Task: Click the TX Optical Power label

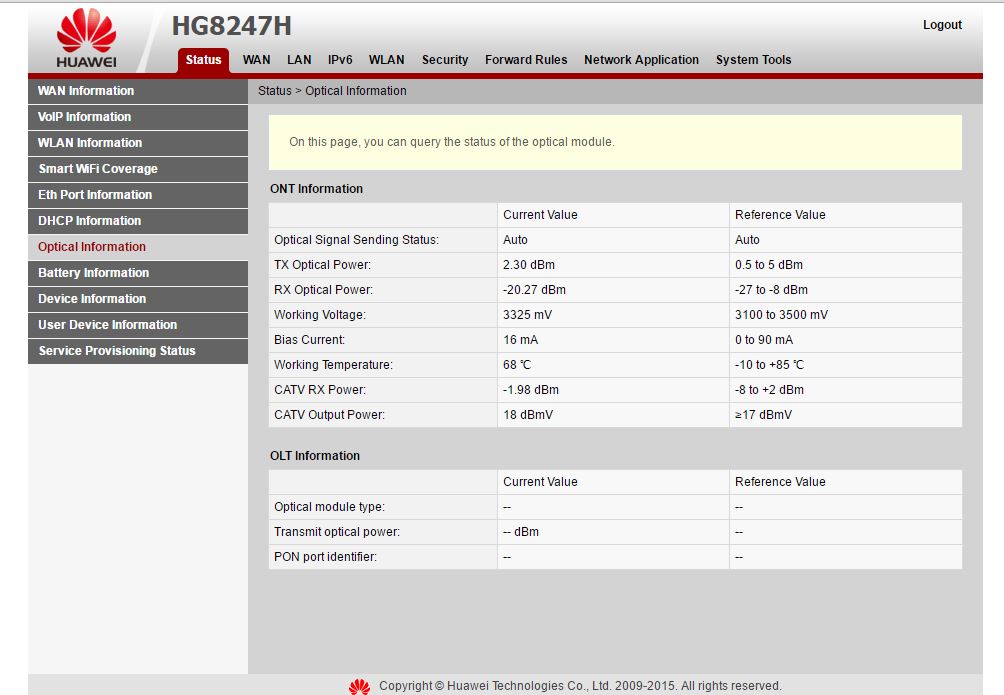Action: tap(322, 265)
